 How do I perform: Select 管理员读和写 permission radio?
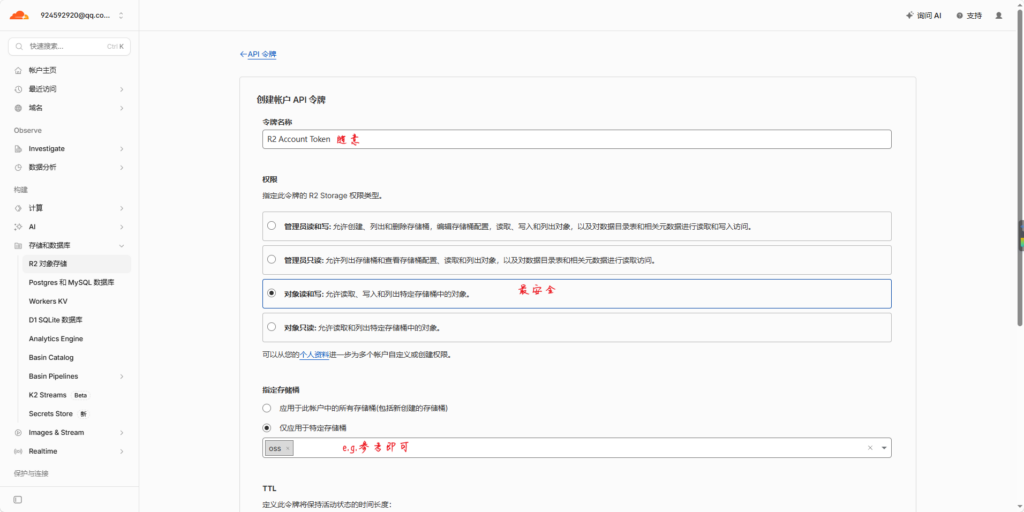pyautogui.click(x=272, y=226)
